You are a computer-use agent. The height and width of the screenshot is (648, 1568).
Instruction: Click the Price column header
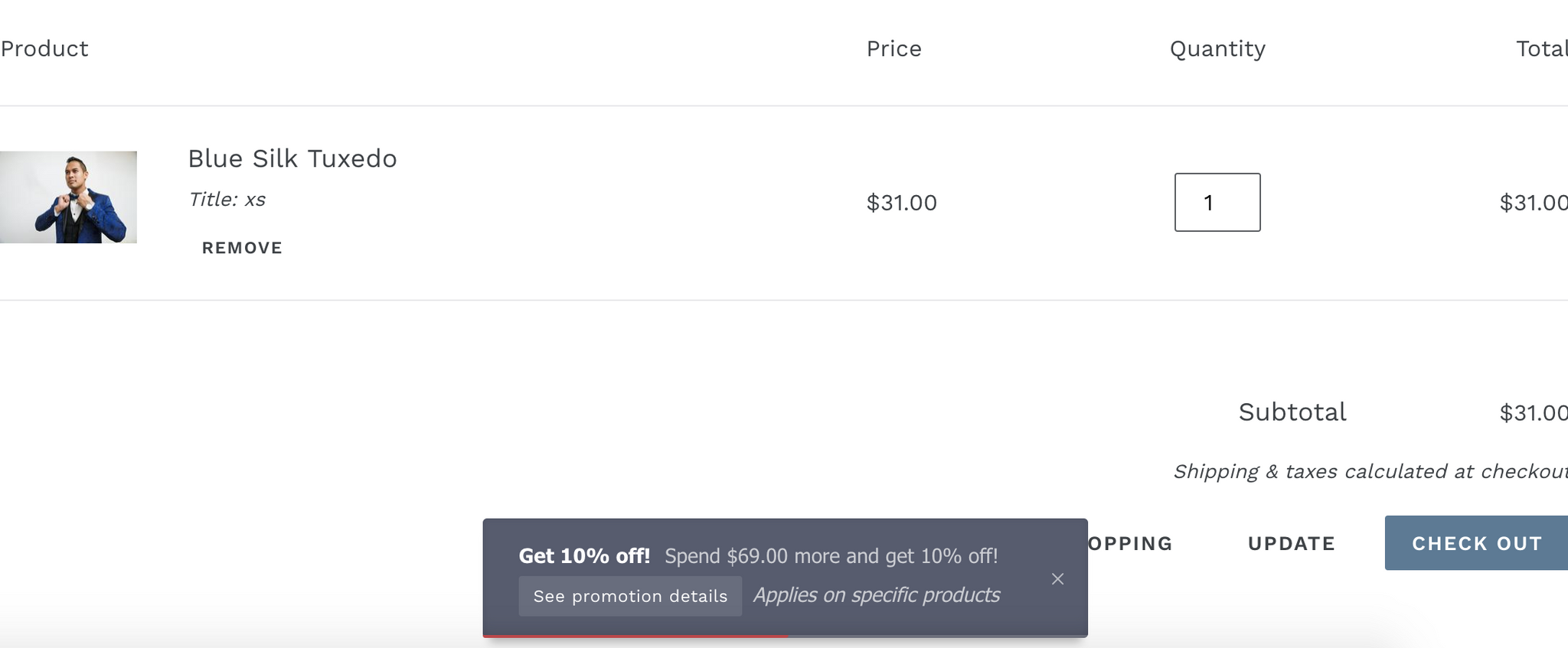coord(893,49)
